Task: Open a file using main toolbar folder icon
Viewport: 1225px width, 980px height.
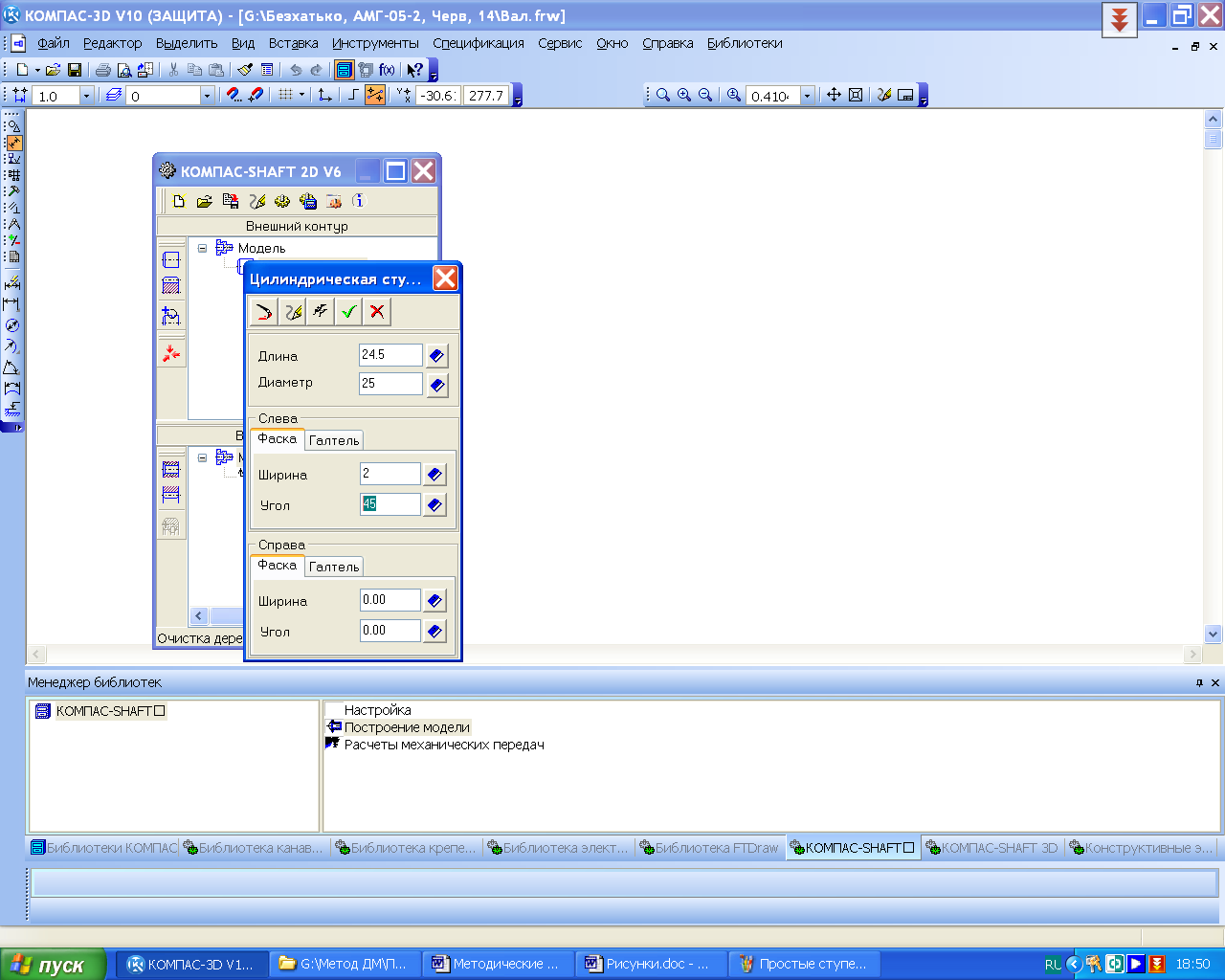Action: coord(54,70)
